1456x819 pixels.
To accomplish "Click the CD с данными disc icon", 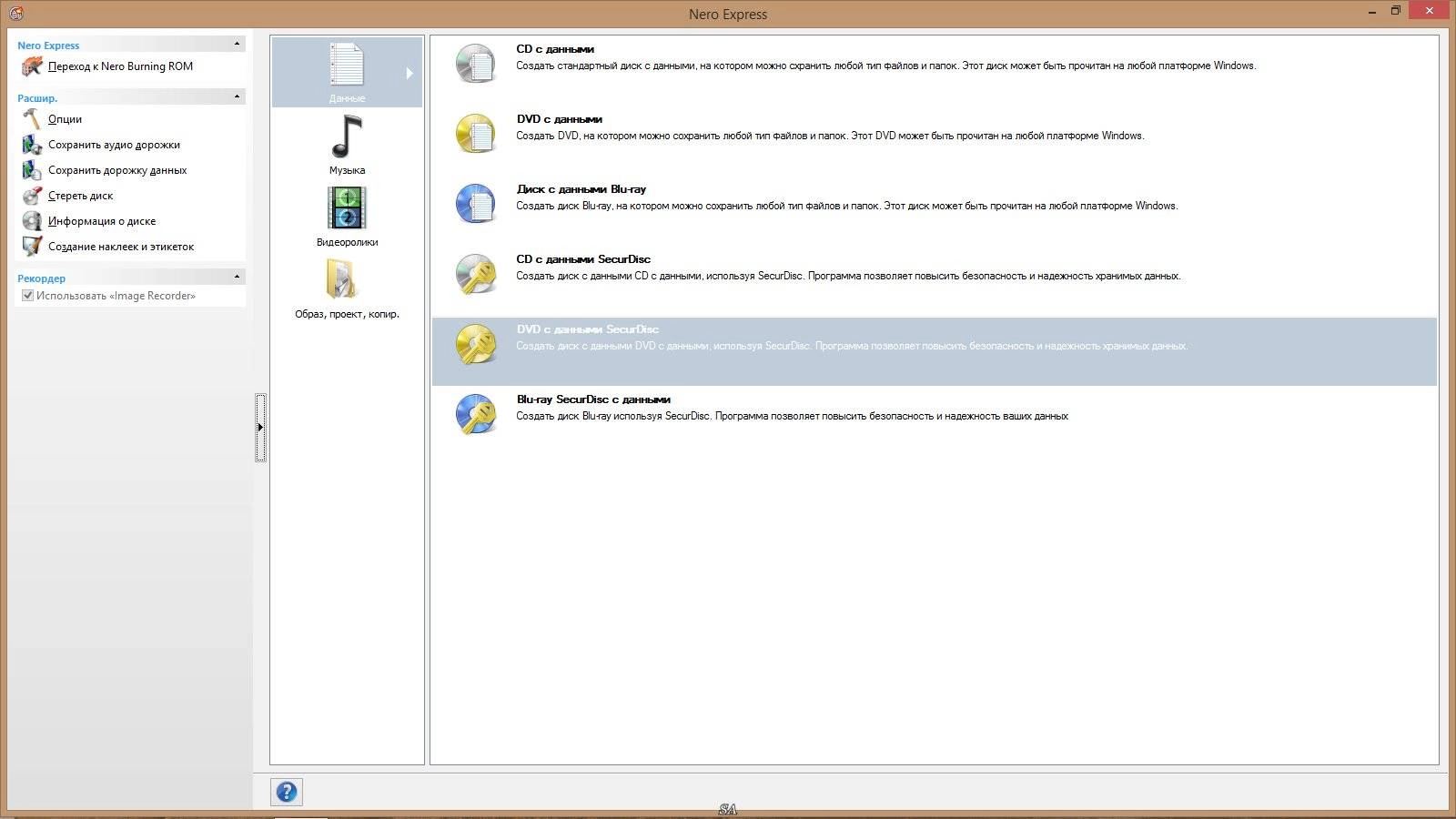I will click(x=475, y=63).
